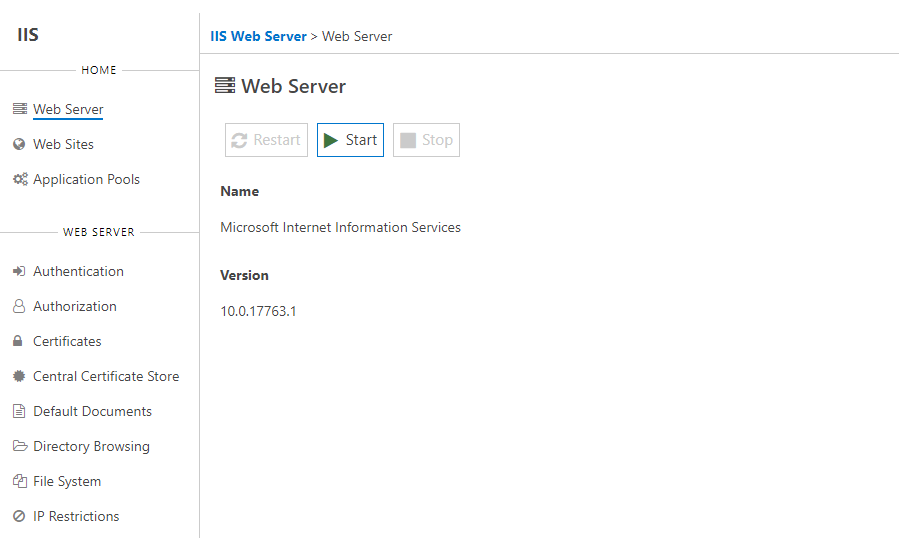Click the IIS logo title

[28, 34]
